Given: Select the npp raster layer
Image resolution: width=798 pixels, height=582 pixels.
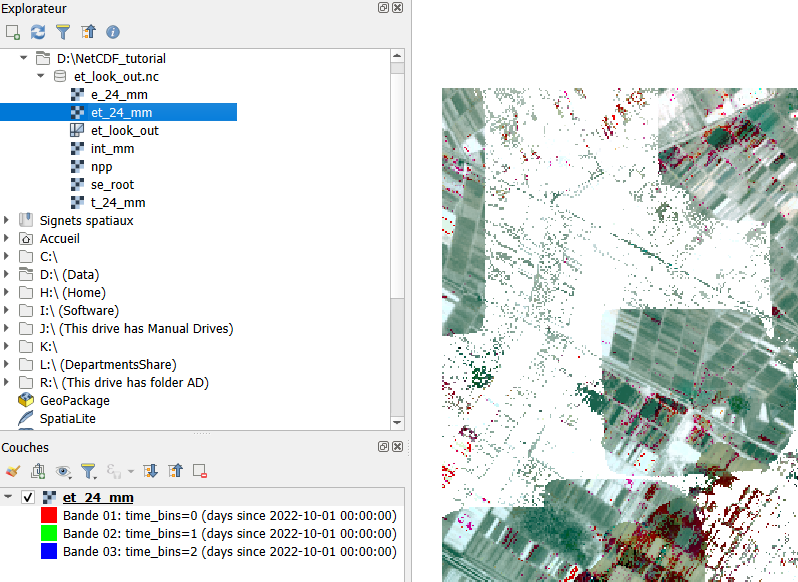Looking at the screenshot, I should click(x=101, y=167).
